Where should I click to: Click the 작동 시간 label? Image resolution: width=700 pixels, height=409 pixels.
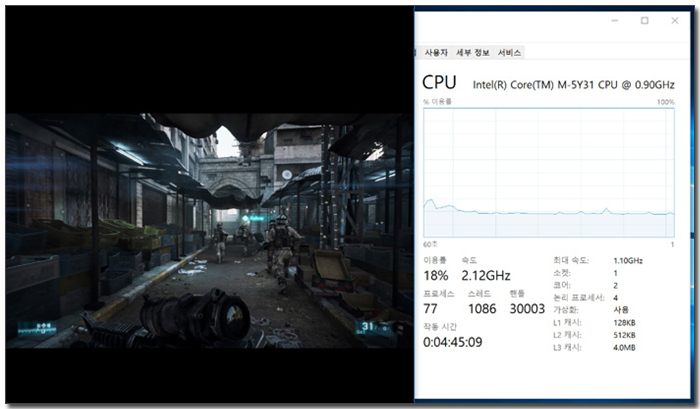[x=440, y=327]
